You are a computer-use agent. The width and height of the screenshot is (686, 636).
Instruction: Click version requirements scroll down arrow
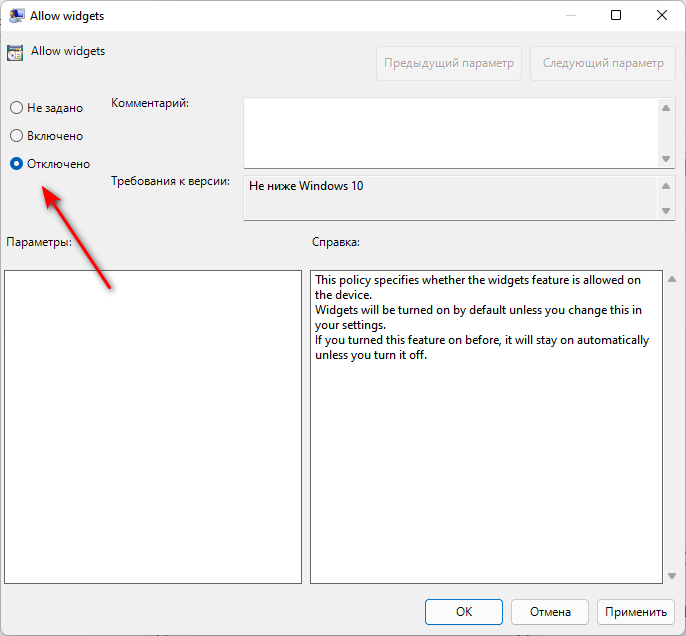666,211
